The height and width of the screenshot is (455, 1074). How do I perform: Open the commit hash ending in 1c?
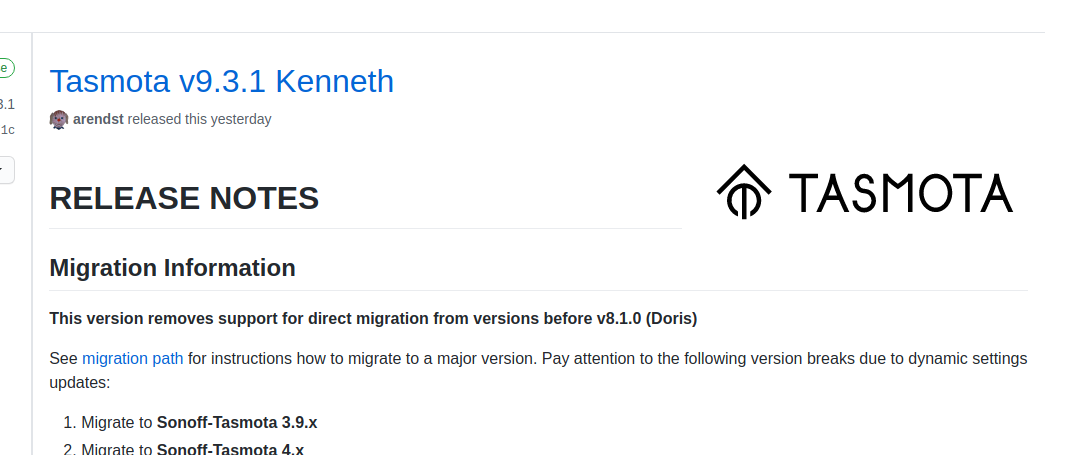click(7, 130)
